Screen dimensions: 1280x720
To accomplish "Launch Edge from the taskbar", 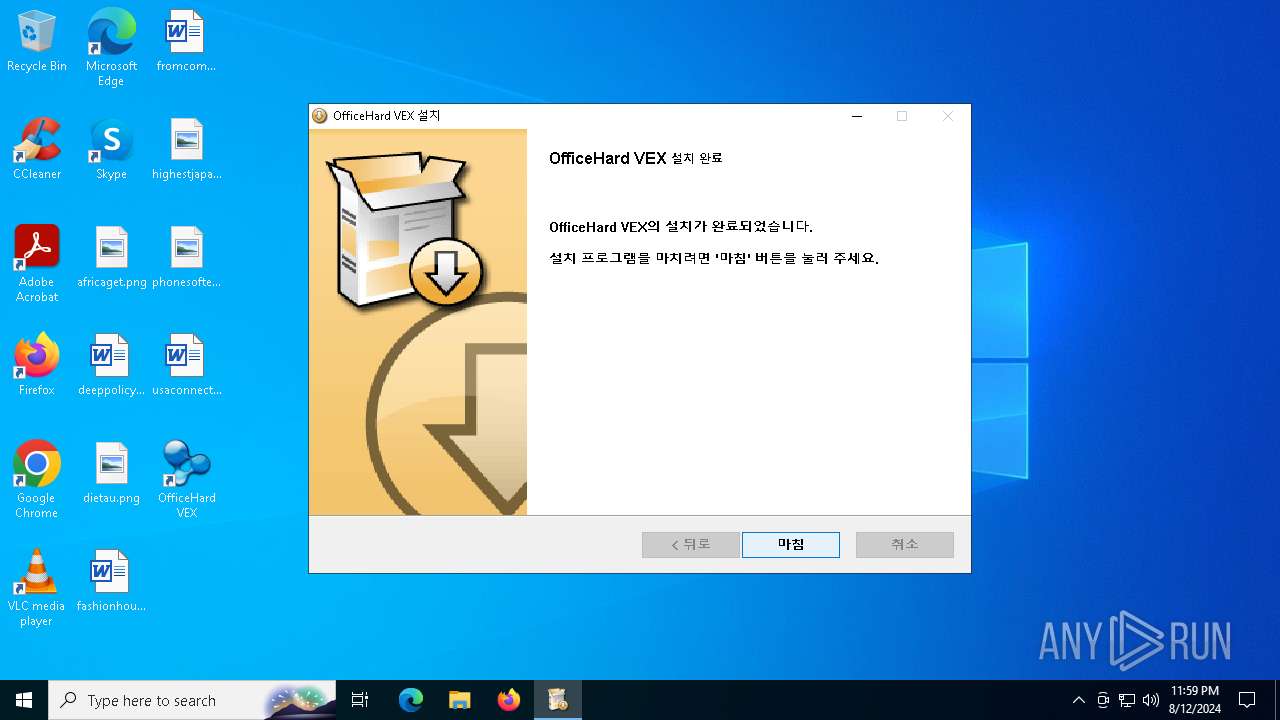I will coord(411,700).
